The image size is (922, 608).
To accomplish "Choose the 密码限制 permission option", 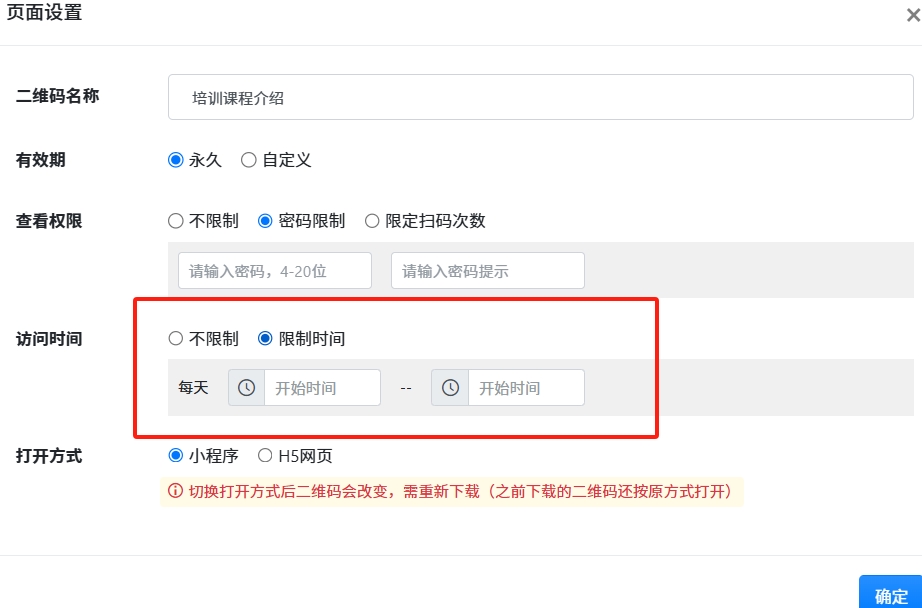I will click(265, 221).
